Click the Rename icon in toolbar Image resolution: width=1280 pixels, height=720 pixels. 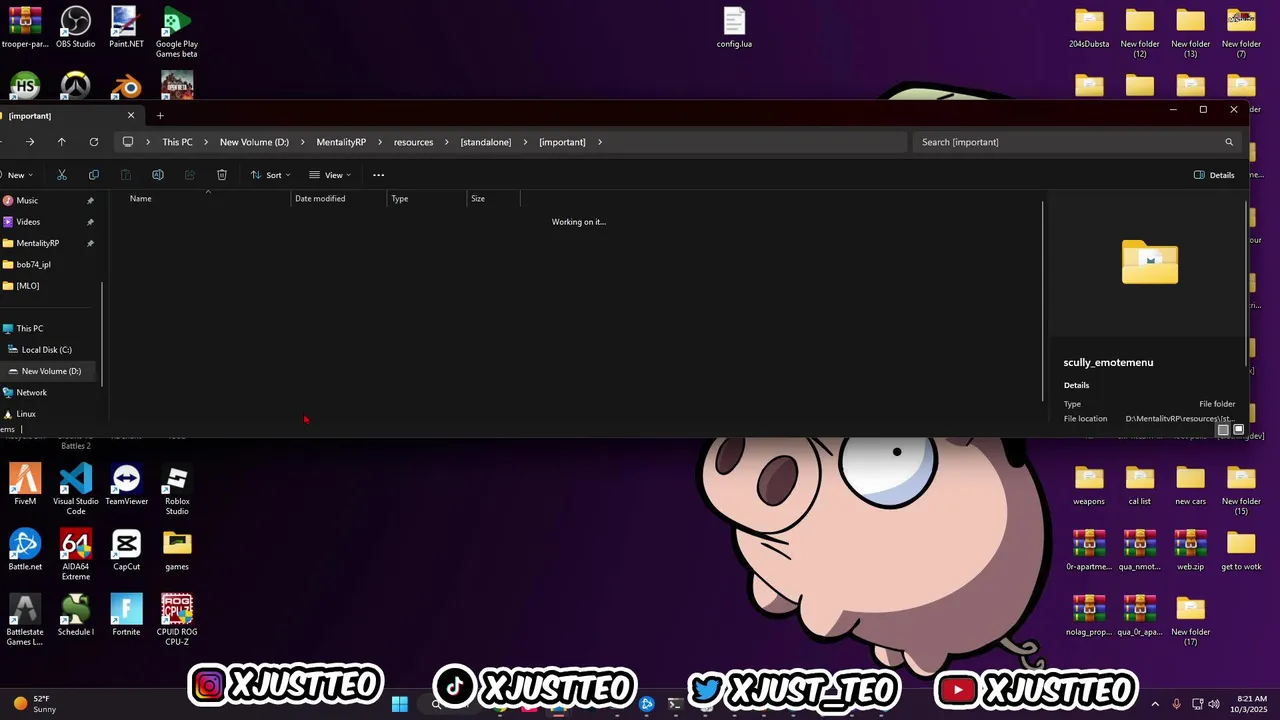coord(158,175)
